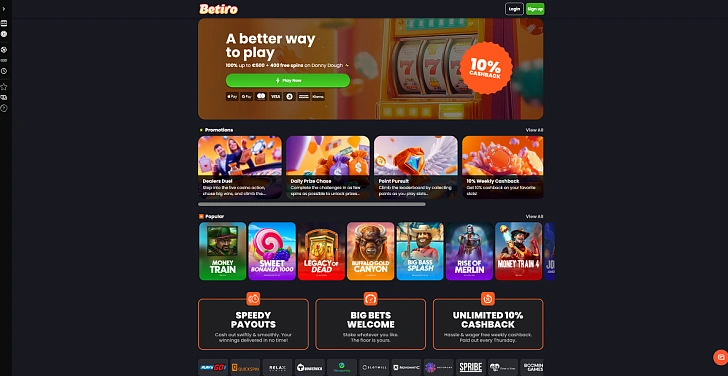Open View All link for Promotions
The width and height of the screenshot is (728, 376).
pyautogui.click(x=534, y=130)
